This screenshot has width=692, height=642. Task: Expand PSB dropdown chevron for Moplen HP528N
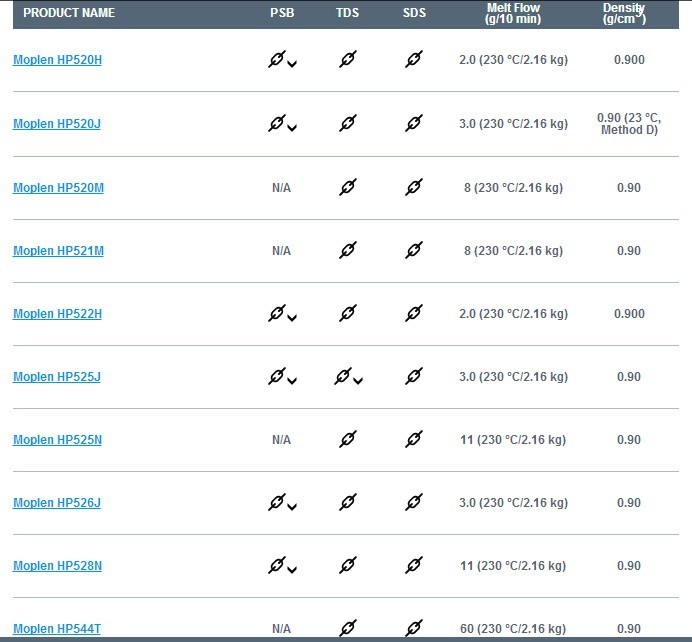pos(292,570)
